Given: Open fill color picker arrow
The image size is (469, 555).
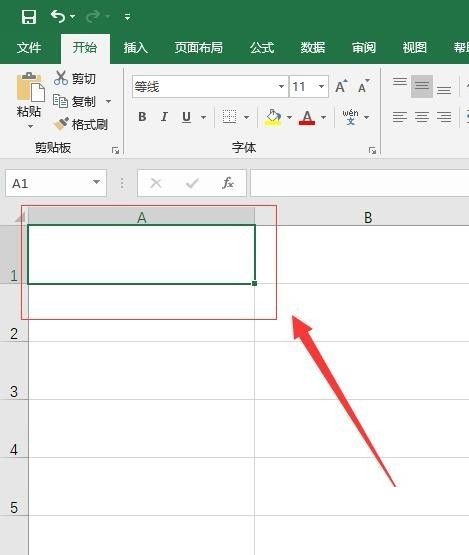Looking at the screenshot, I should (289, 117).
